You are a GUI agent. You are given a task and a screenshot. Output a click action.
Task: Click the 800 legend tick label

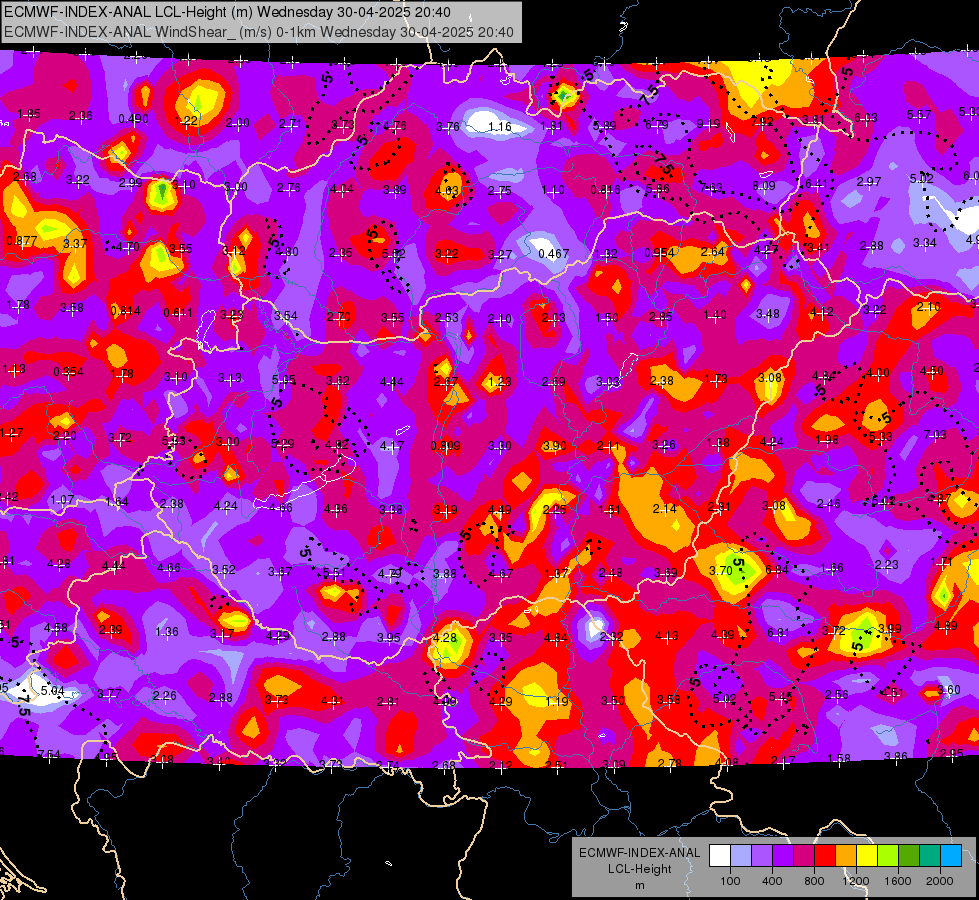point(814,881)
